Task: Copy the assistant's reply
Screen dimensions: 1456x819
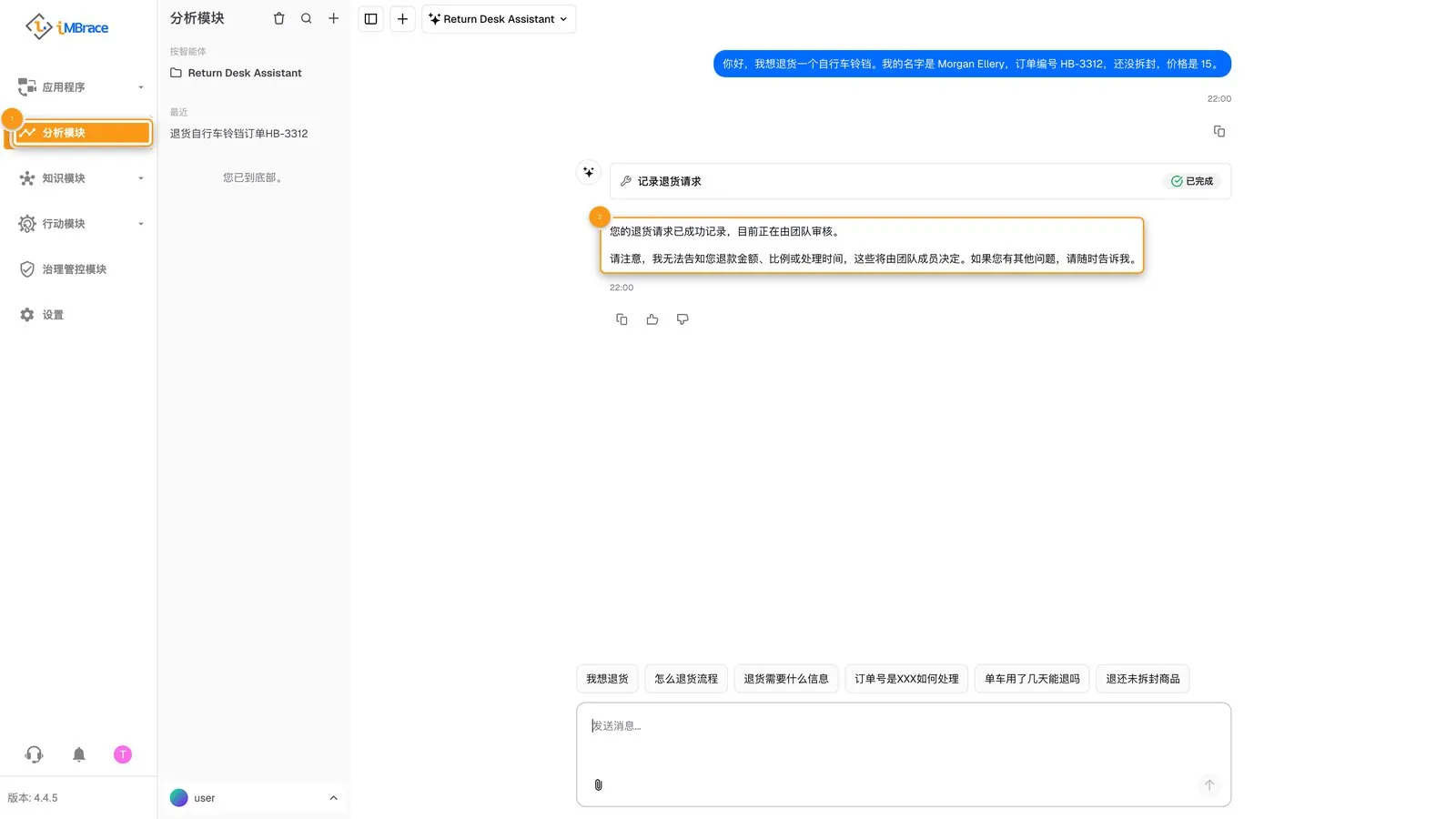Action: click(622, 319)
